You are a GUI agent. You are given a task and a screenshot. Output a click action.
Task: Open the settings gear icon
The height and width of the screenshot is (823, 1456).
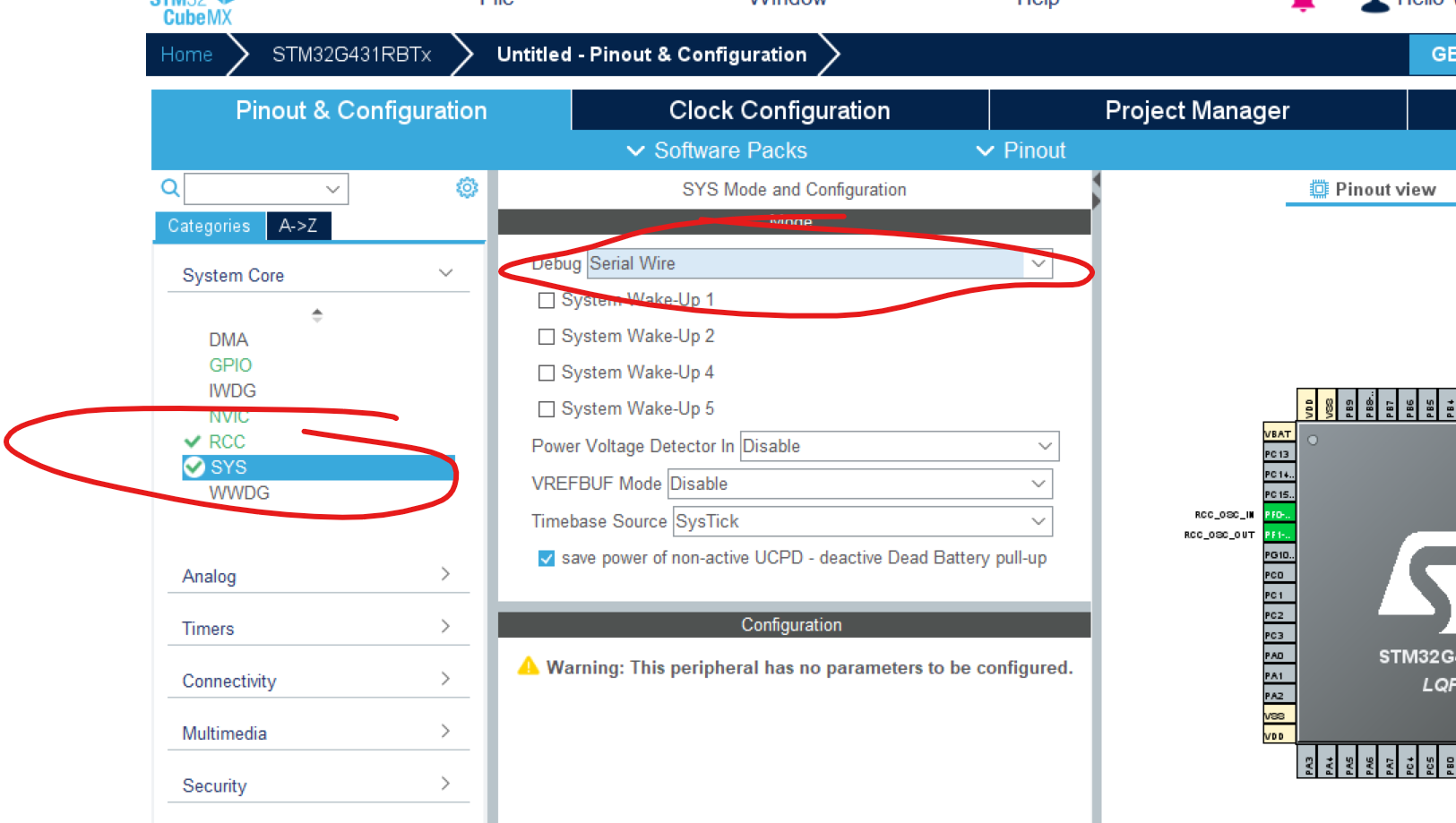(x=467, y=187)
